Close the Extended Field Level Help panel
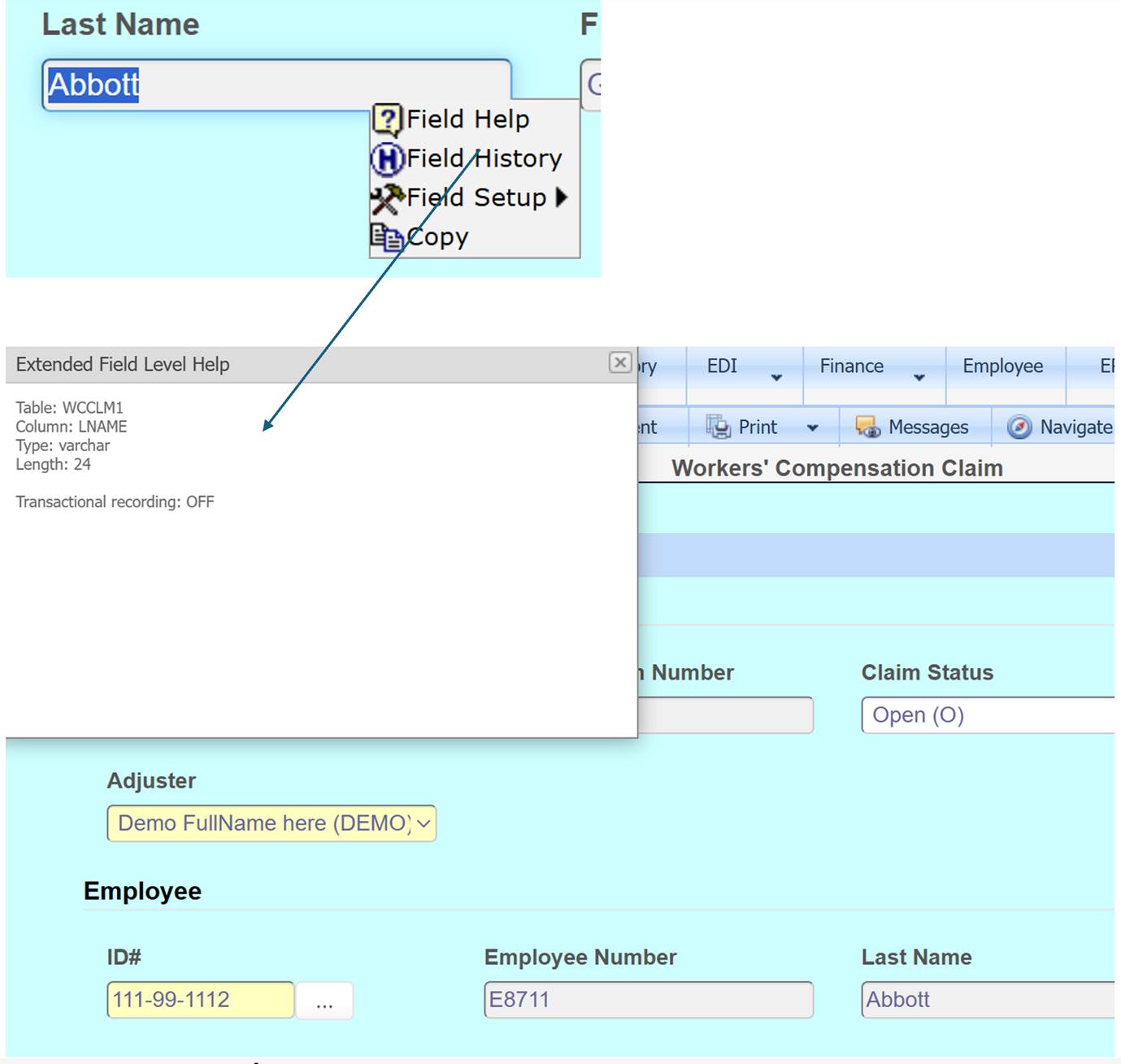Screen dimensions: 1121x1064 point(619,363)
